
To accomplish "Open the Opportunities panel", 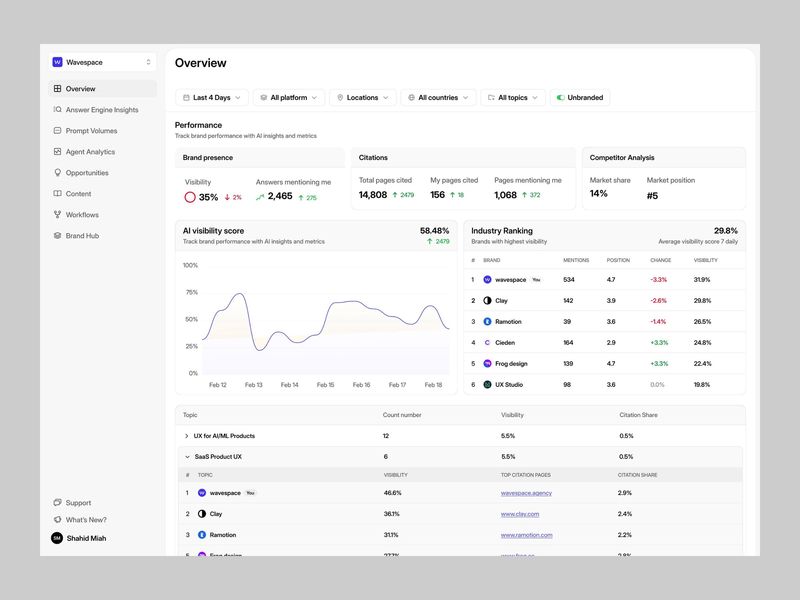I will 89,172.
